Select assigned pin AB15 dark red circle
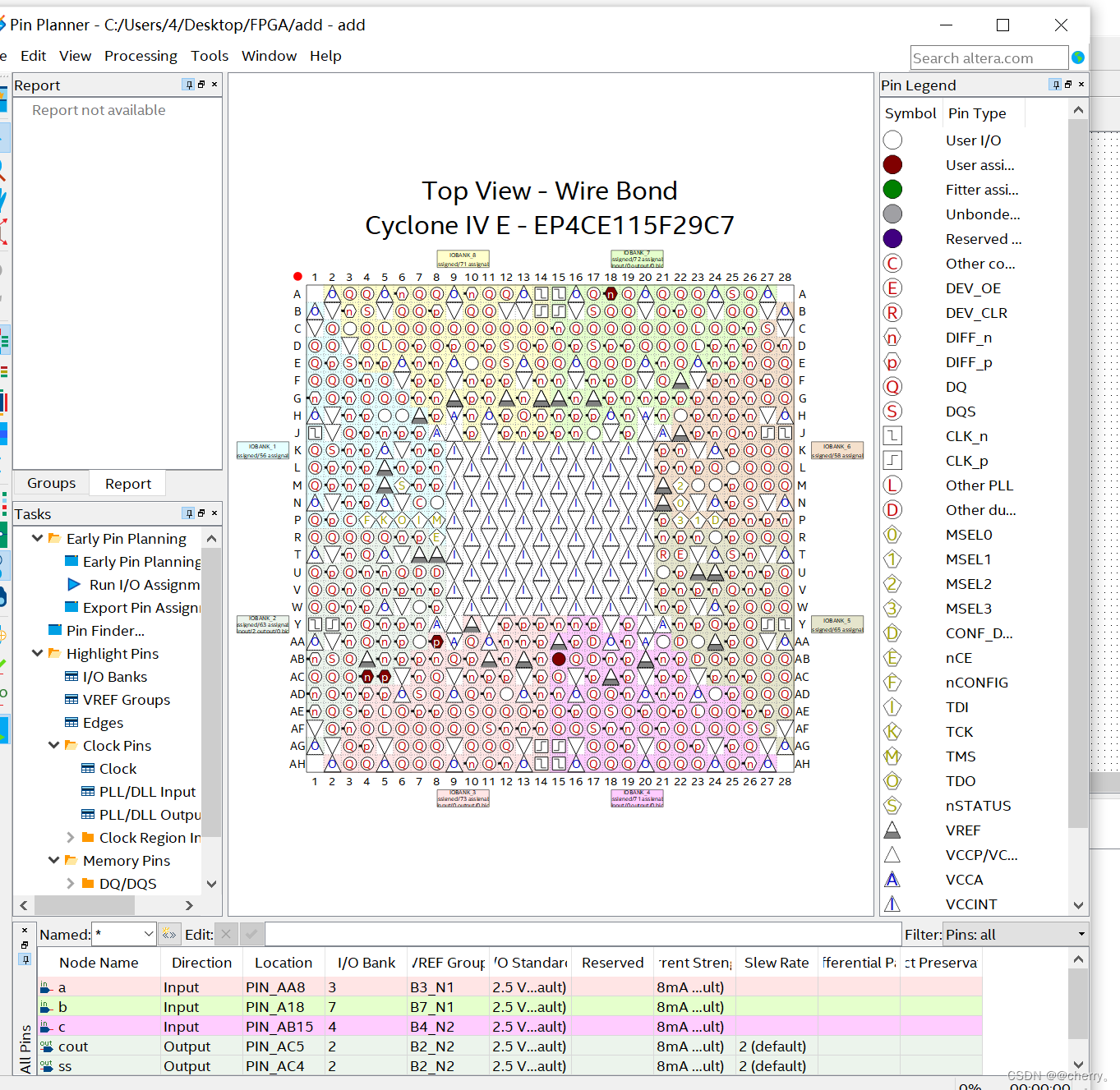Viewport: 1120px width, 1090px height. point(559,659)
